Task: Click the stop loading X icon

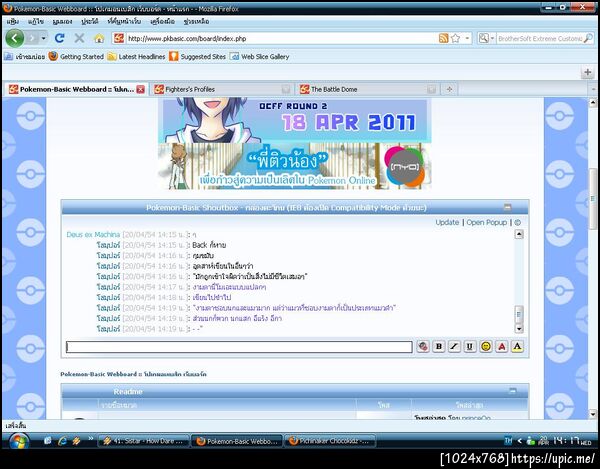Action: click(x=79, y=38)
